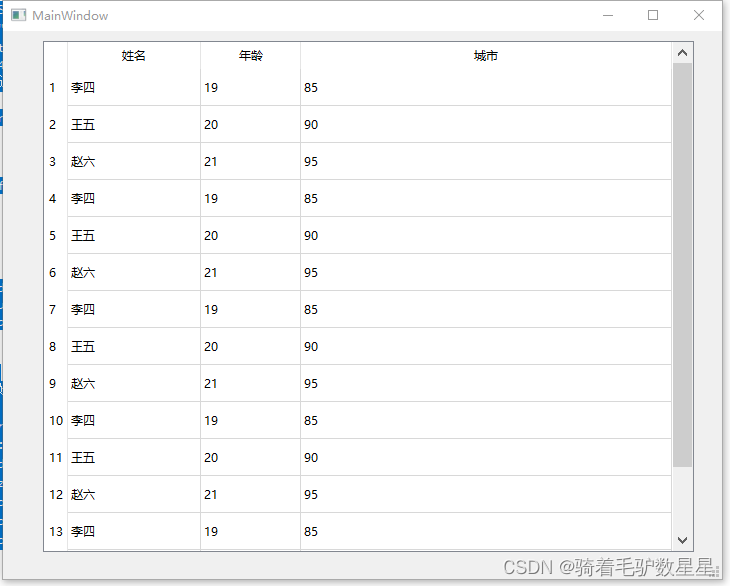Select row header 5
Screen dimensions: 730x586
pos(56,236)
